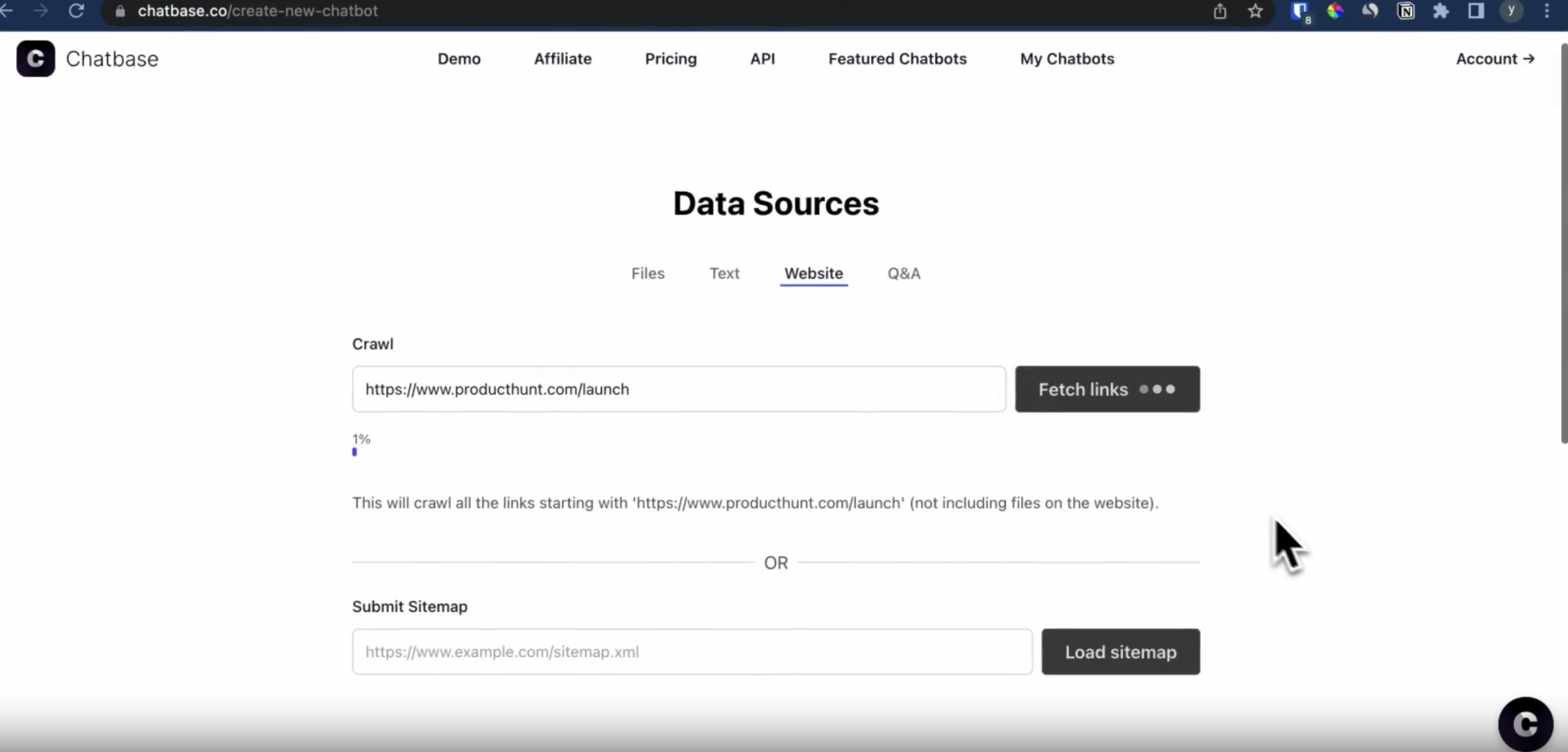Click the '1%' progress text
The image size is (1568, 752).
click(361, 439)
